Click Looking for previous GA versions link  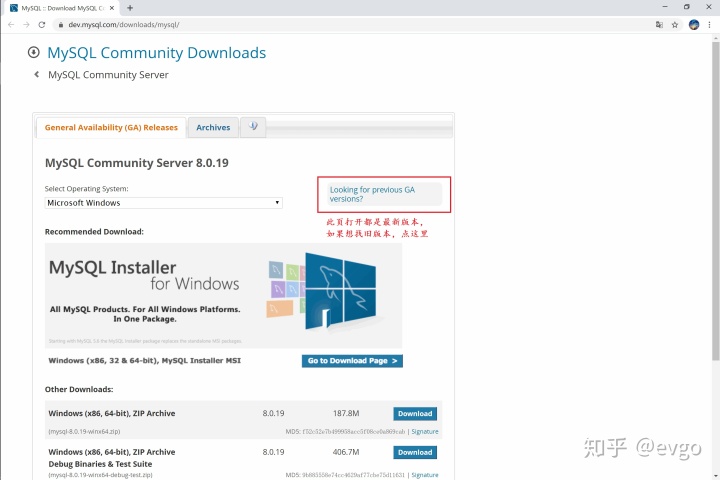(x=372, y=194)
